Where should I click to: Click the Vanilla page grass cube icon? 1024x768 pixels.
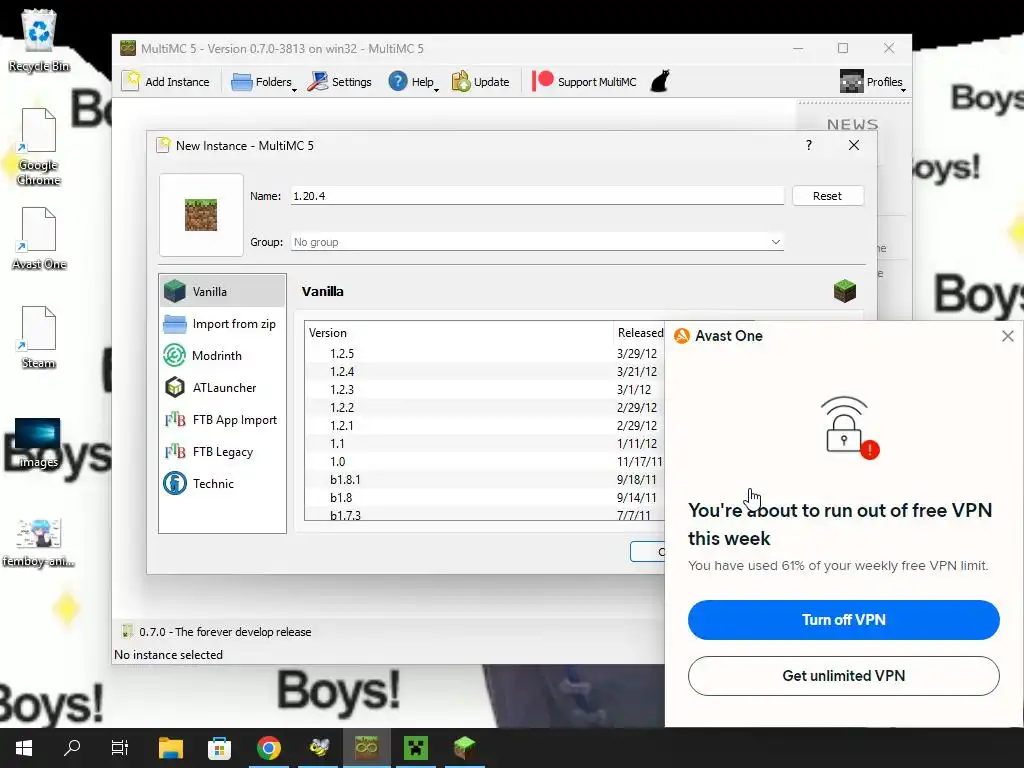844,291
